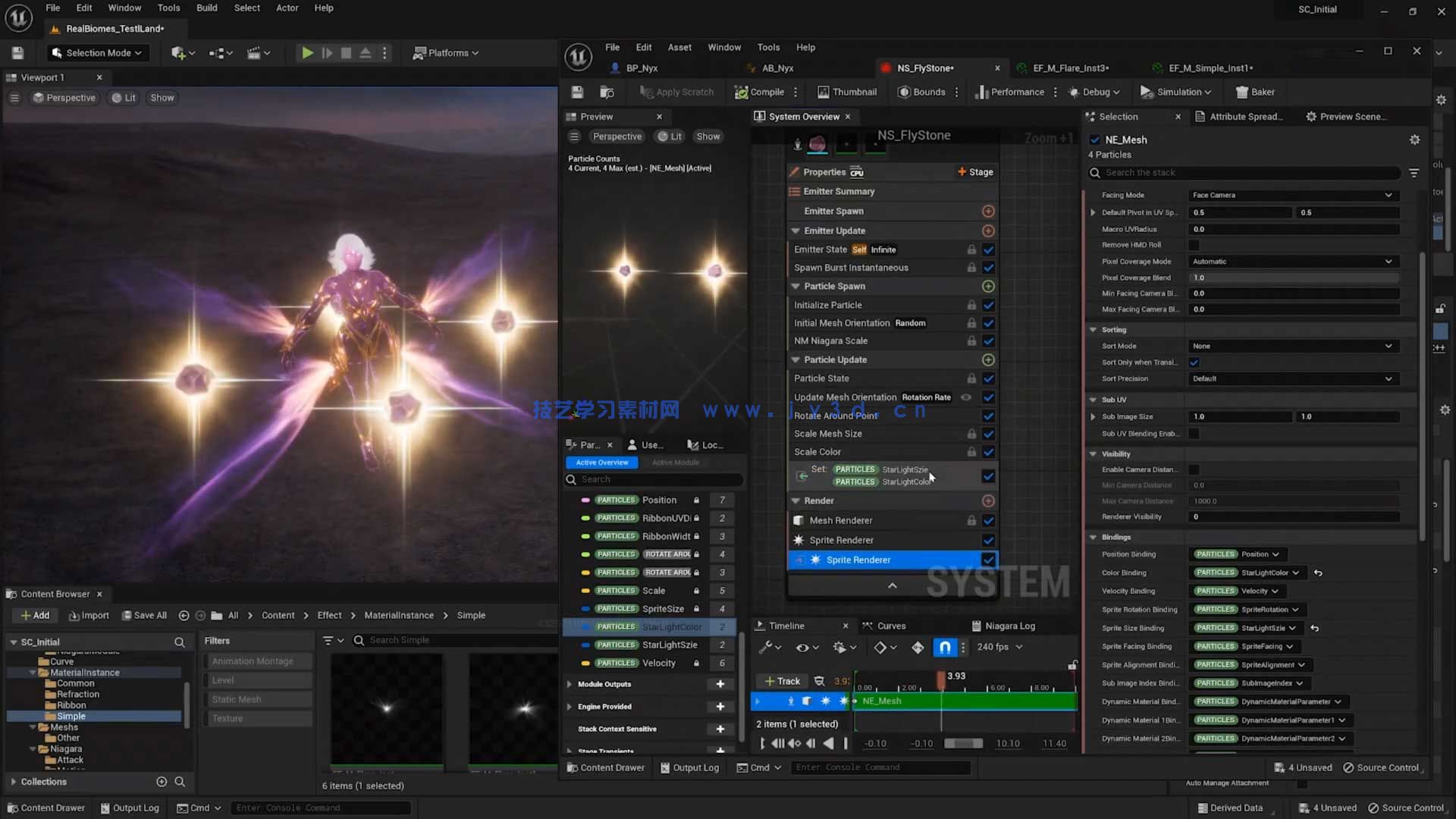Toggle the Sort Only when Translucent checkbox
Screen dimensions: 1456x819
1194,362
